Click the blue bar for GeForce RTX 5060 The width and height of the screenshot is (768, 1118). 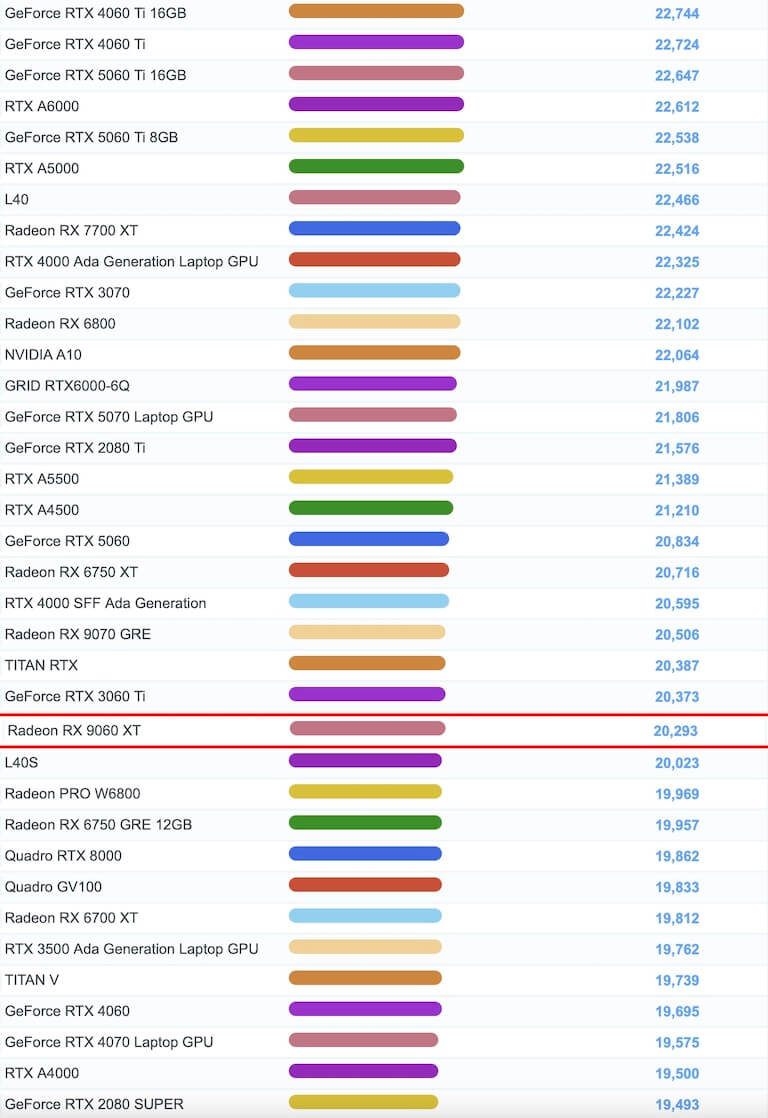(x=368, y=539)
